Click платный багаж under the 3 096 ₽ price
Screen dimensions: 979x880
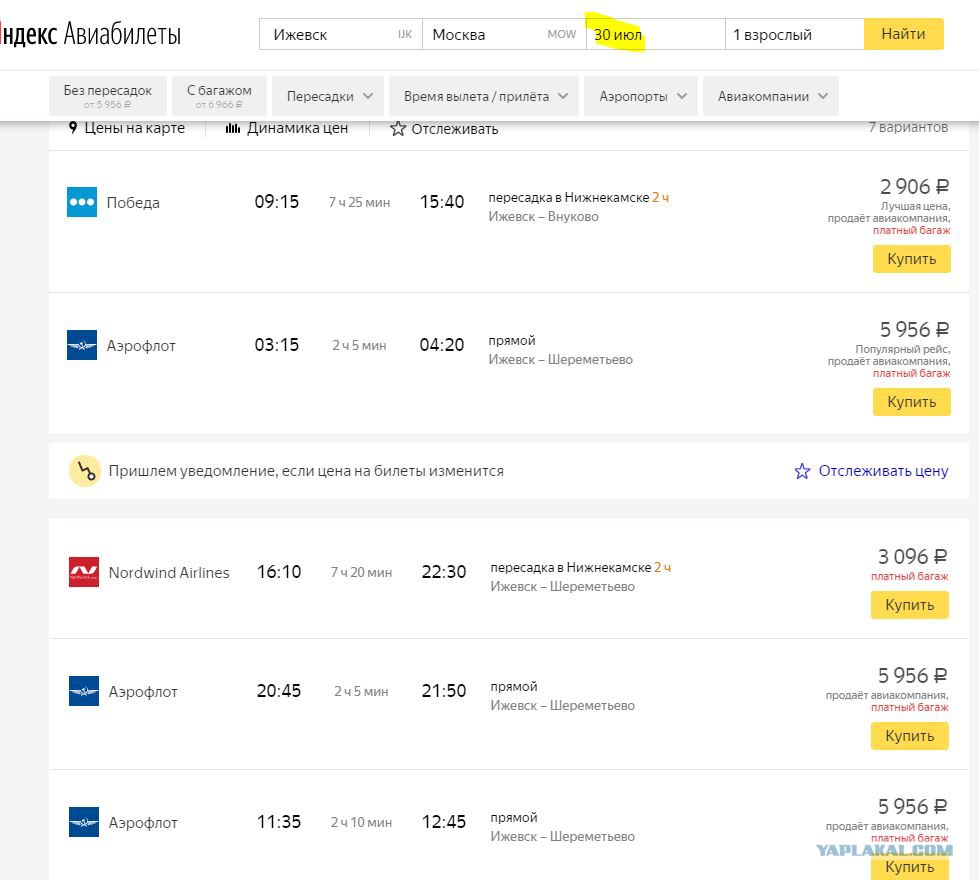[x=910, y=576]
